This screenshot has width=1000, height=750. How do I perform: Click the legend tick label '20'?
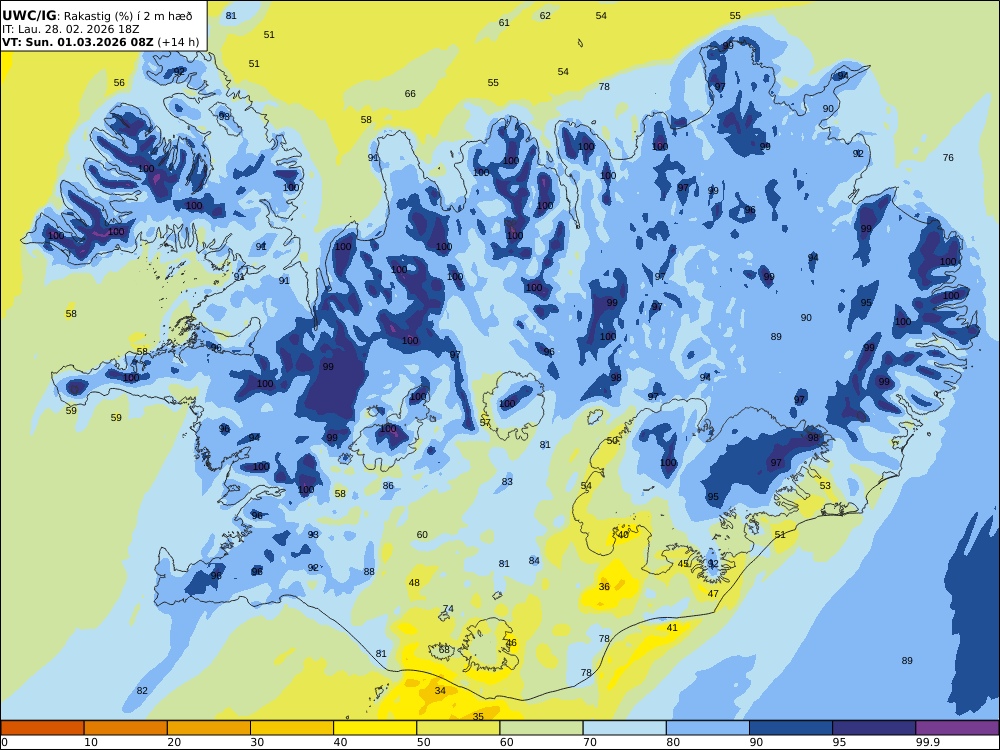(x=174, y=742)
